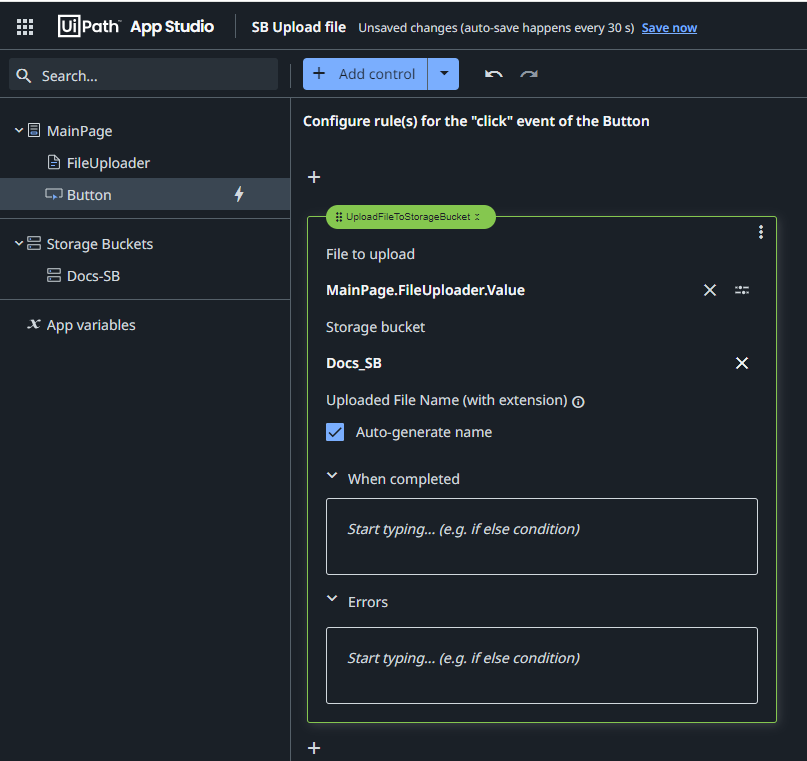Click the search magnifier icon in the sidebar
The image size is (807, 761).
[24, 74]
